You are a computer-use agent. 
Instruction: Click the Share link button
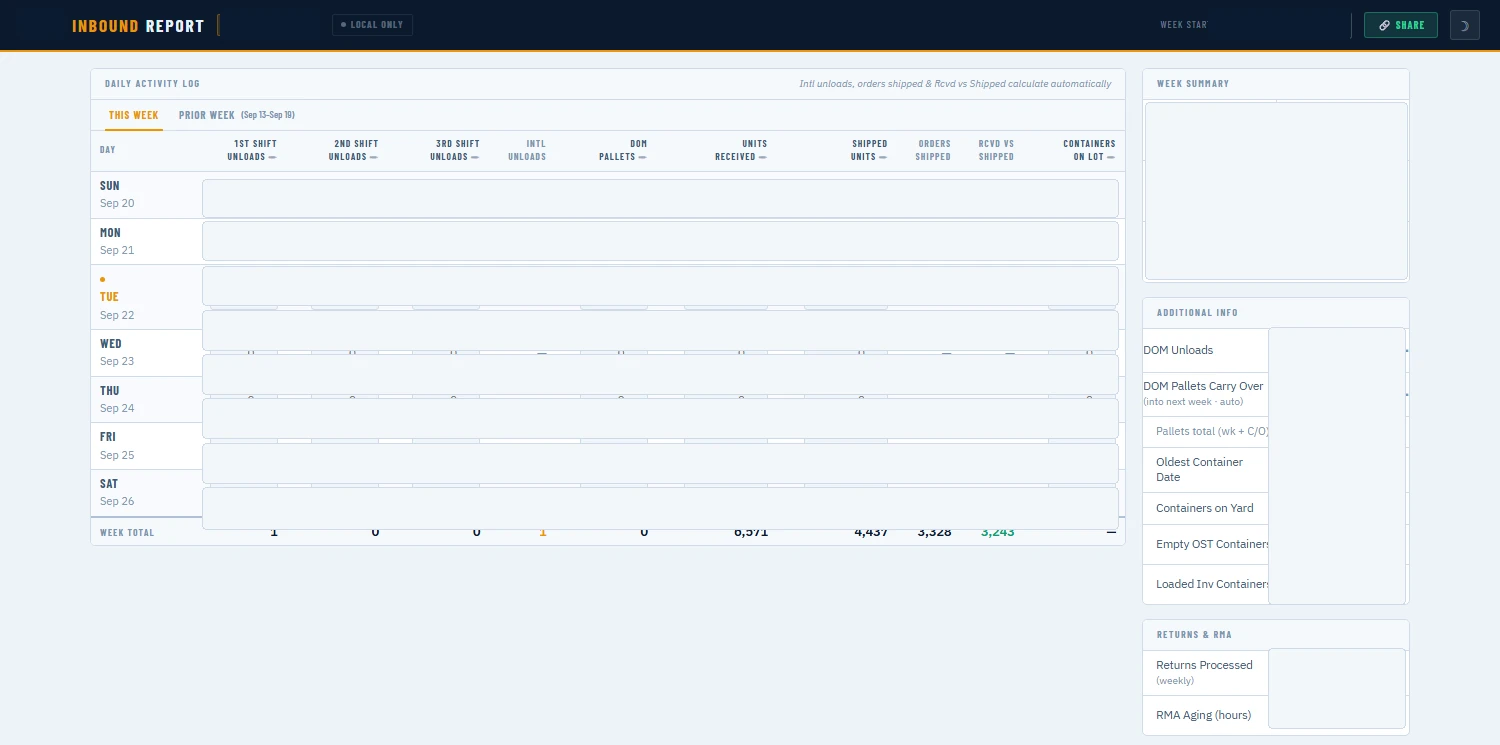coord(1401,25)
